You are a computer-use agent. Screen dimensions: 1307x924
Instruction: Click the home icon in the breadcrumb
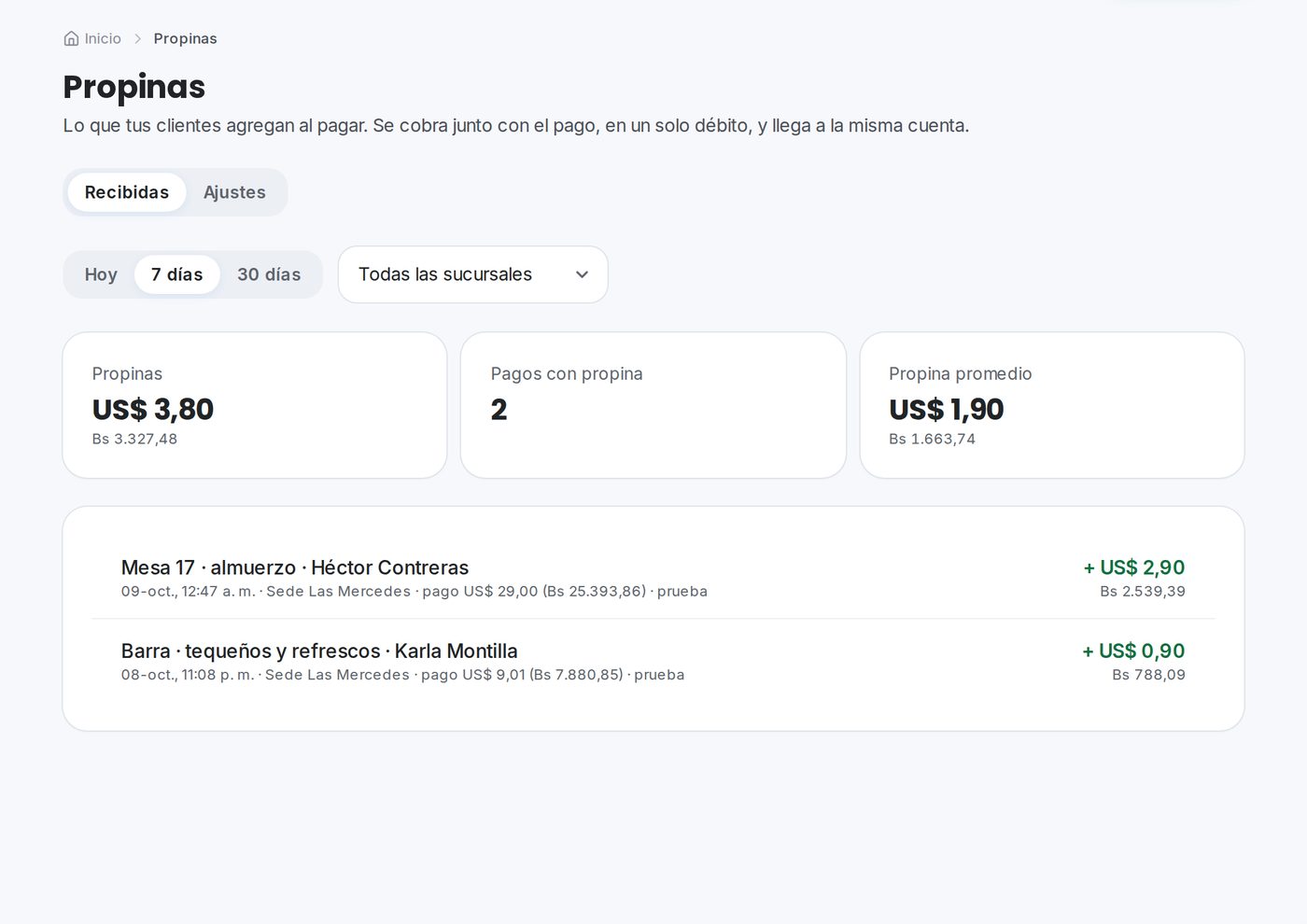pyautogui.click(x=71, y=38)
